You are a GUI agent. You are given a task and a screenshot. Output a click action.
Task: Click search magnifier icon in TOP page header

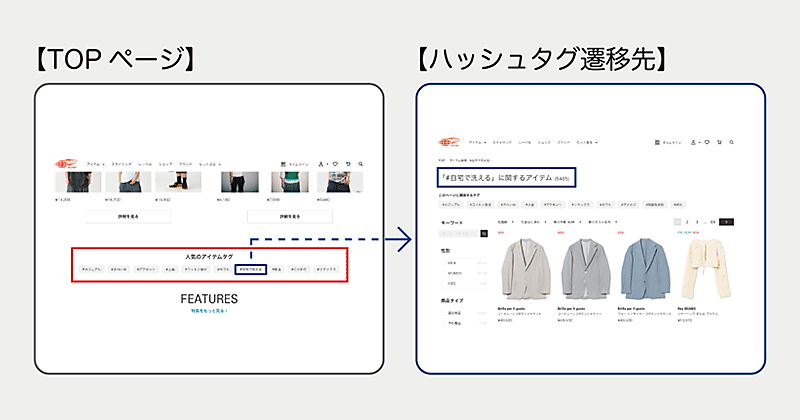(x=361, y=164)
